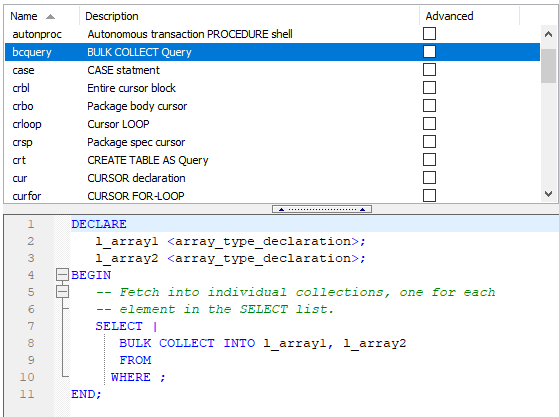Click the 'Package body cursor' description

pos(137,106)
